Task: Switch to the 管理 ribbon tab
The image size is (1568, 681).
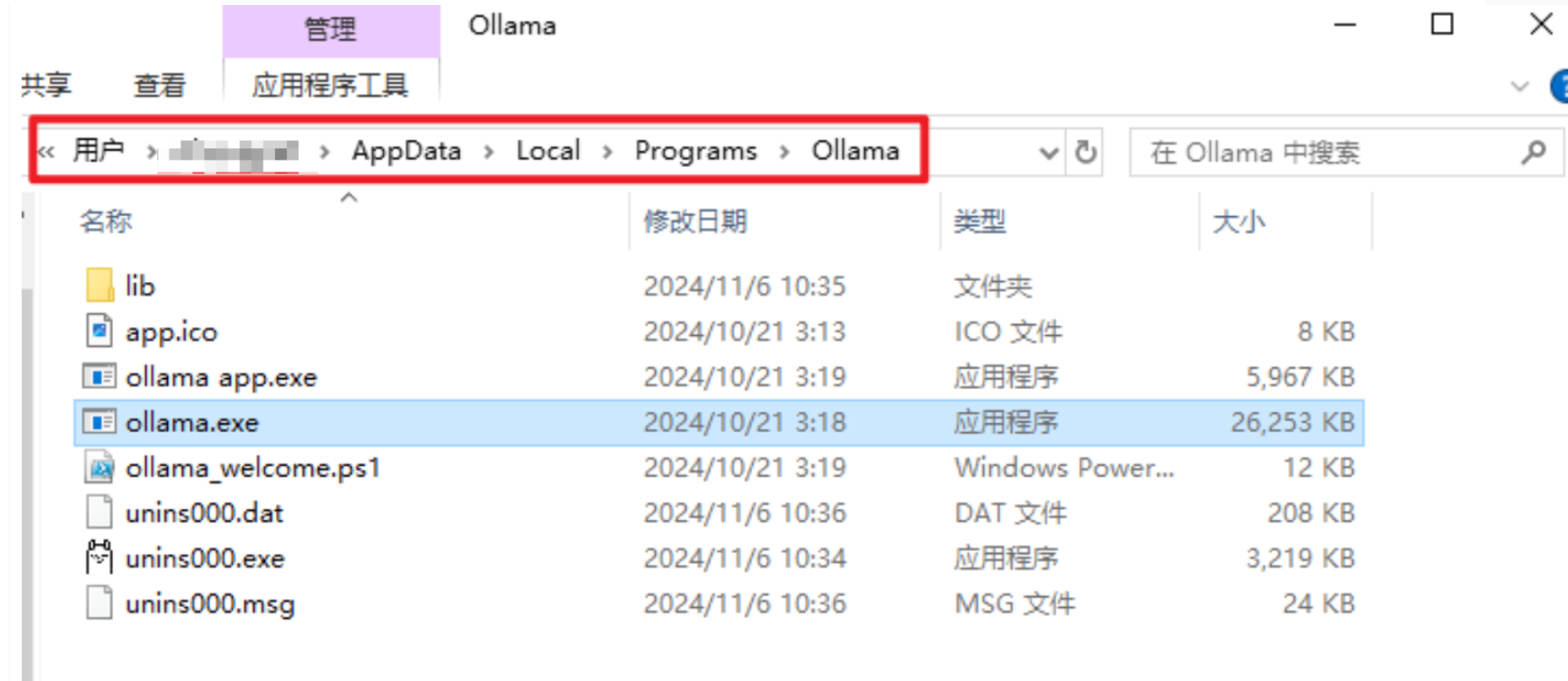Action: [331, 29]
